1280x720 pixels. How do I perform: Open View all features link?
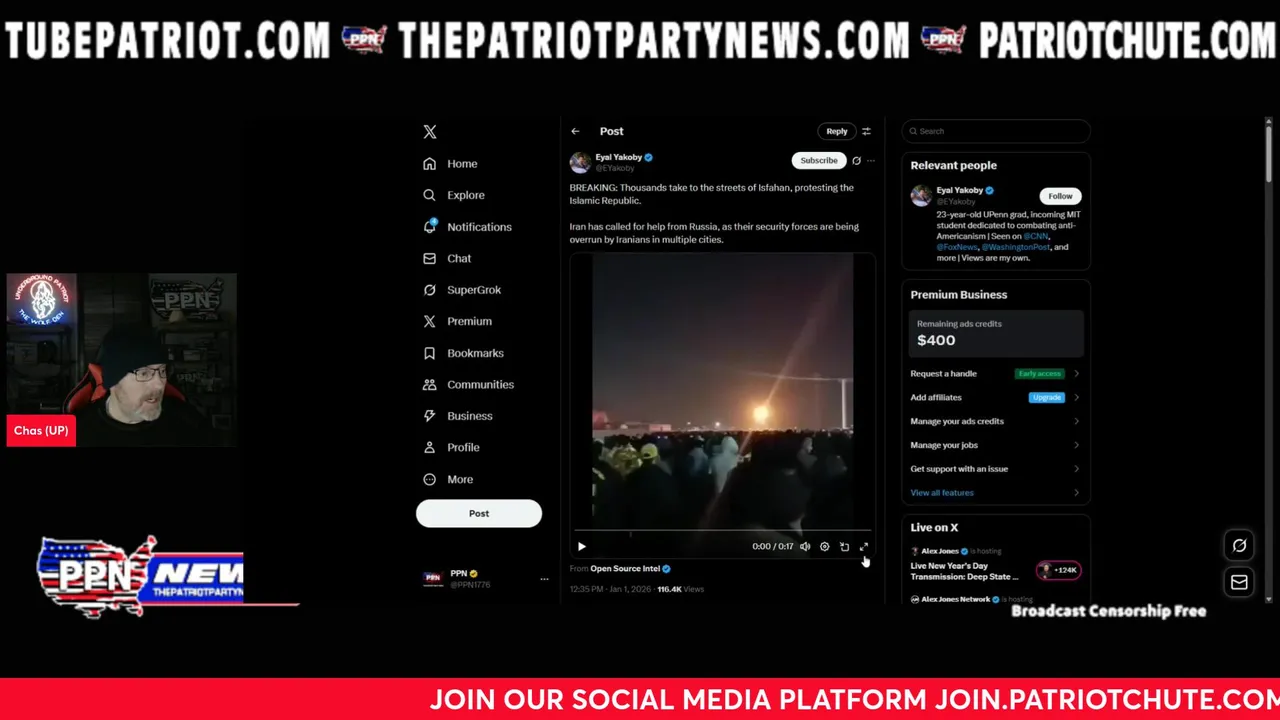[941, 493]
